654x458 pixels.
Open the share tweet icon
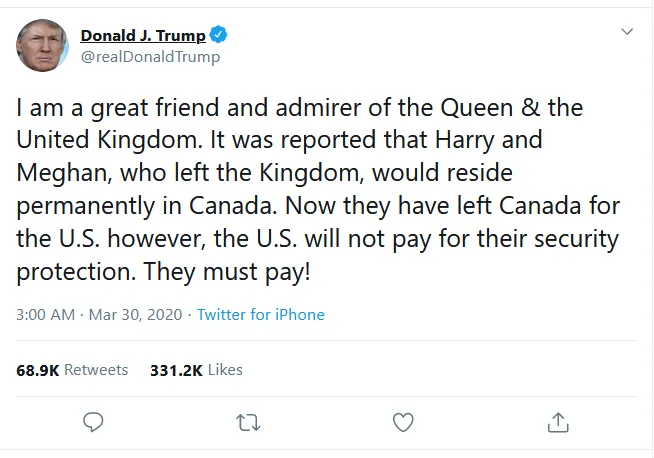558,422
